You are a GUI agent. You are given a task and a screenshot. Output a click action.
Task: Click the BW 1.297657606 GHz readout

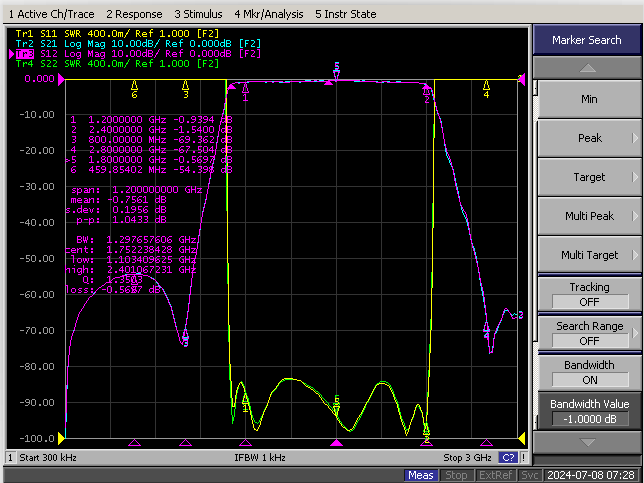click(136, 239)
